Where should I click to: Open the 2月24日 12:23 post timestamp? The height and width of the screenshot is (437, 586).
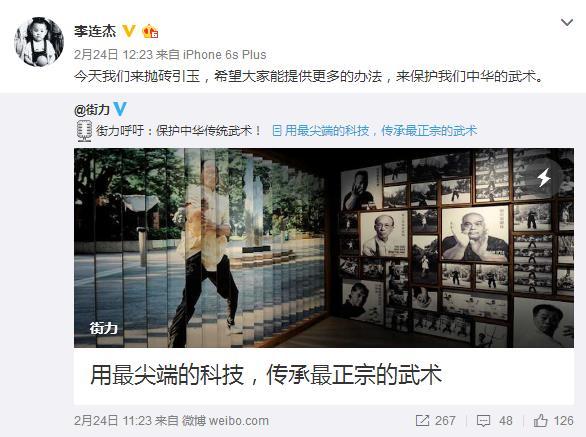(114, 55)
